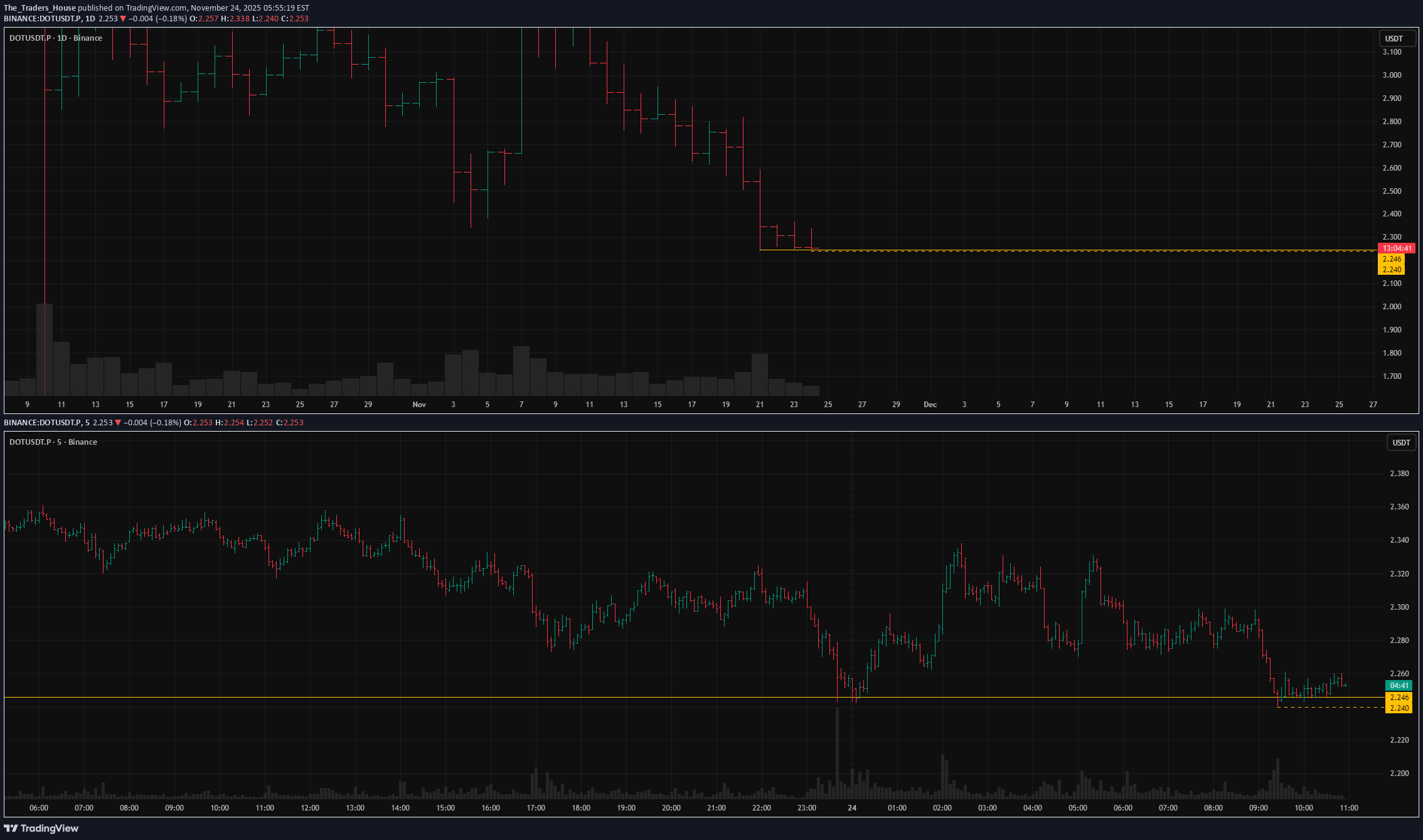Open The_Traders_House publisher profile
This screenshot has height=840, width=1423.
point(40,8)
